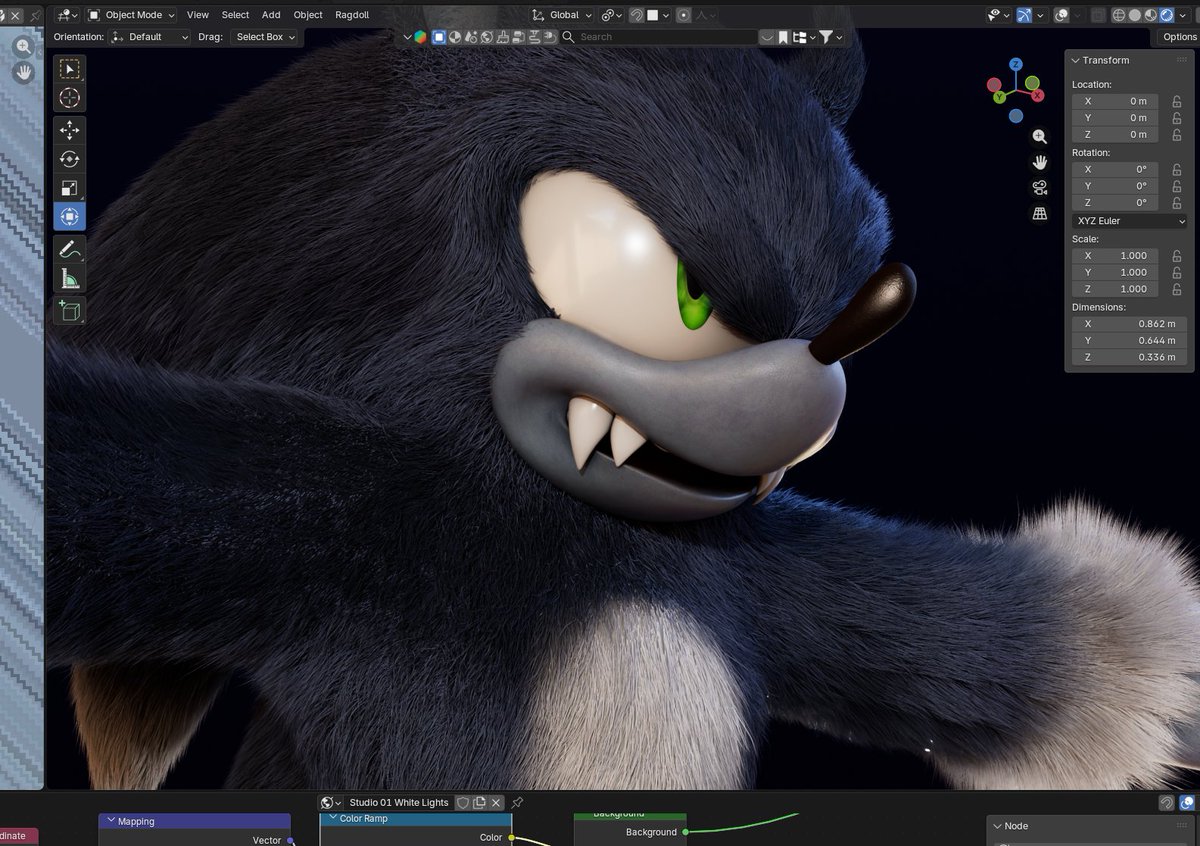Toggle the camera view icon
Image resolution: width=1200 pixels, height=846 pixels.
click(1040, 188)
